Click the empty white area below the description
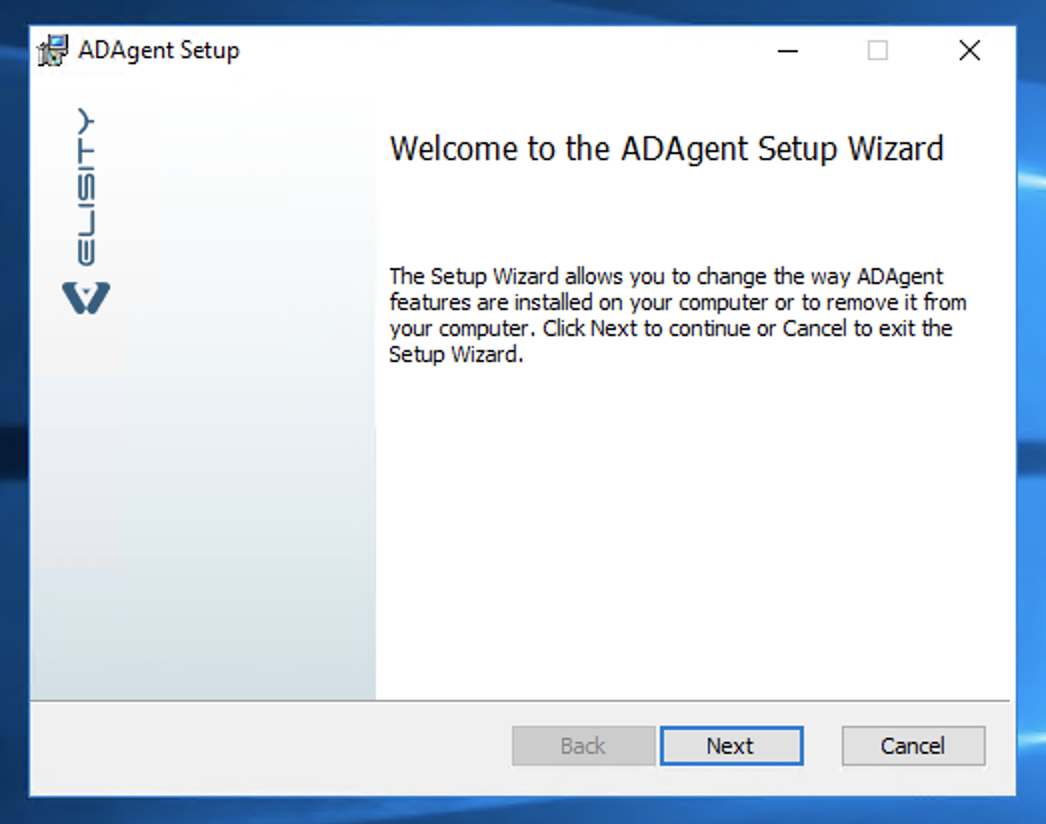 click(x=692, y=534)
